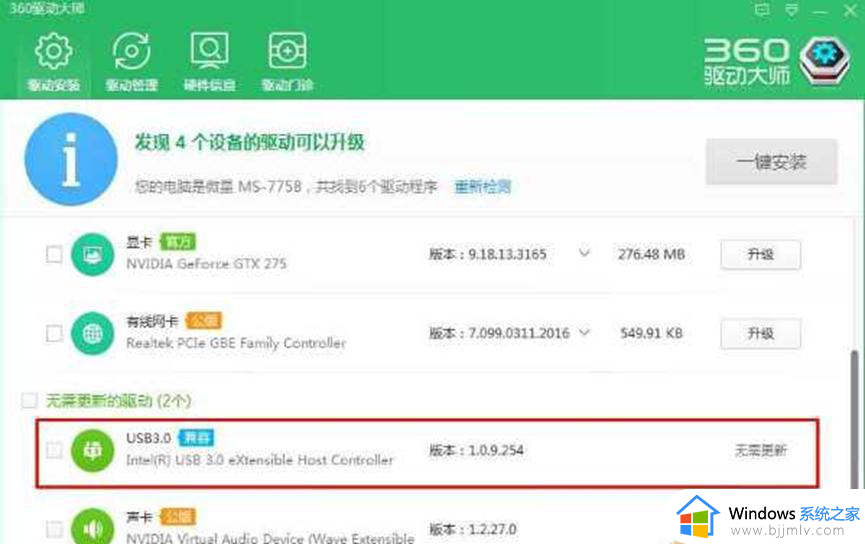Viewport: 865px width, 544px height.
Task: Select the 版本 1.0.9.254 text
Action: click(476, 450)
